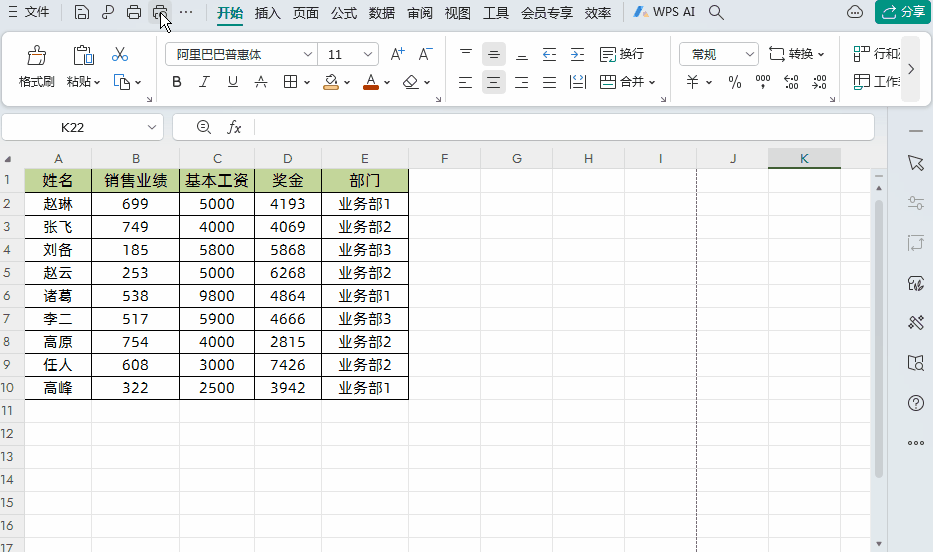Toggle Italic formatting

pos(205,82)
